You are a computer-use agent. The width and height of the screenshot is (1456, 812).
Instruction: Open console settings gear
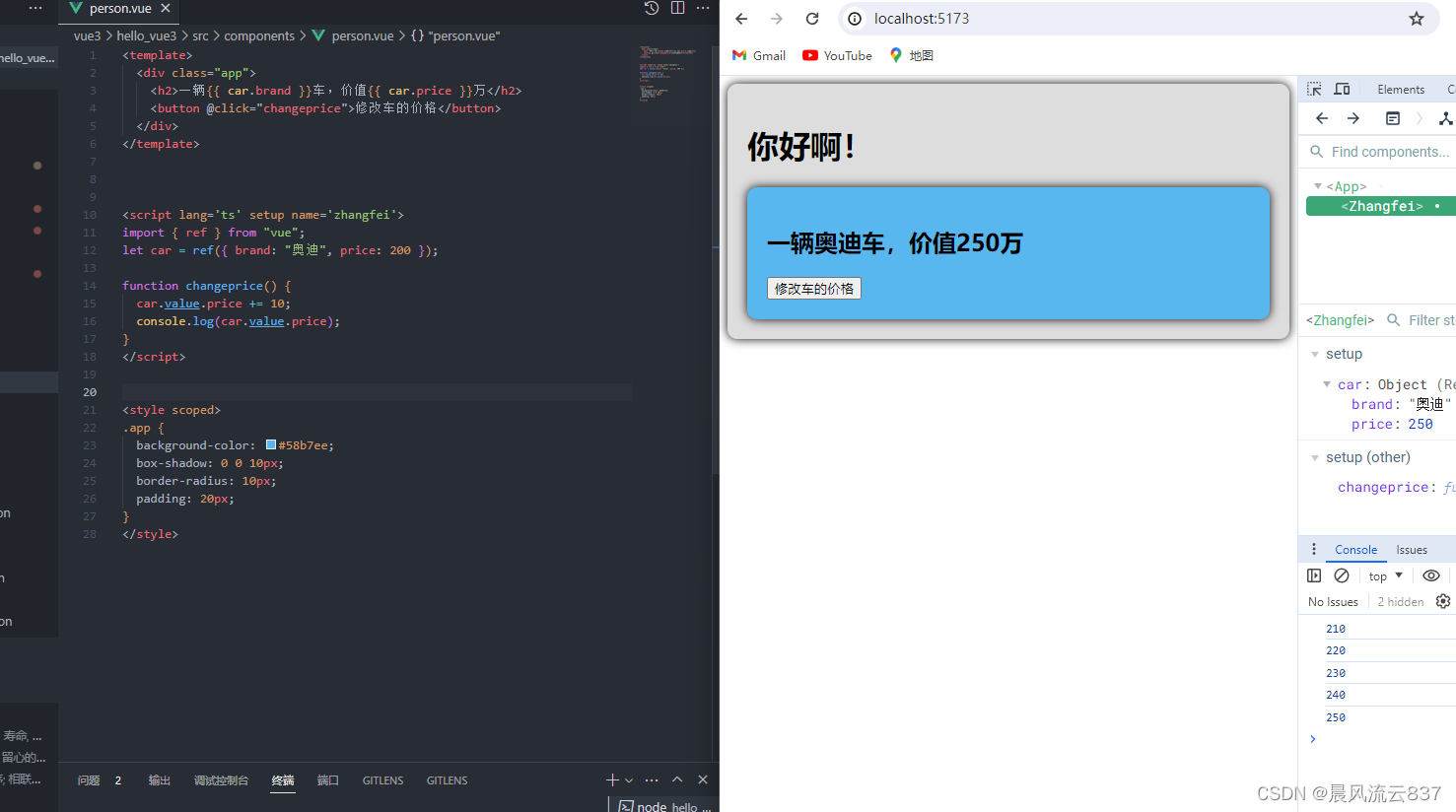coord(1443,601)
